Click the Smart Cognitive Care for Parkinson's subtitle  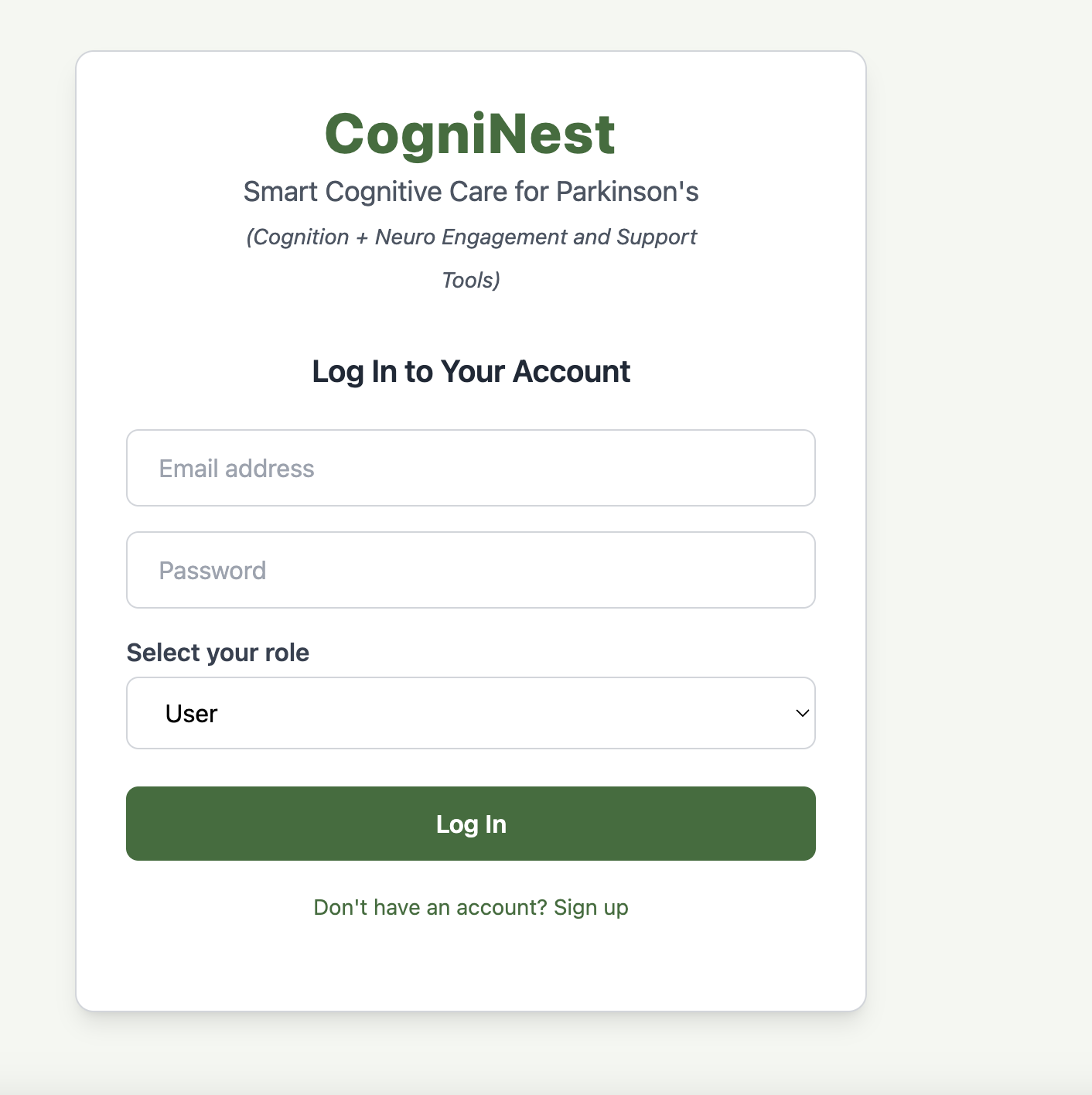470,192
